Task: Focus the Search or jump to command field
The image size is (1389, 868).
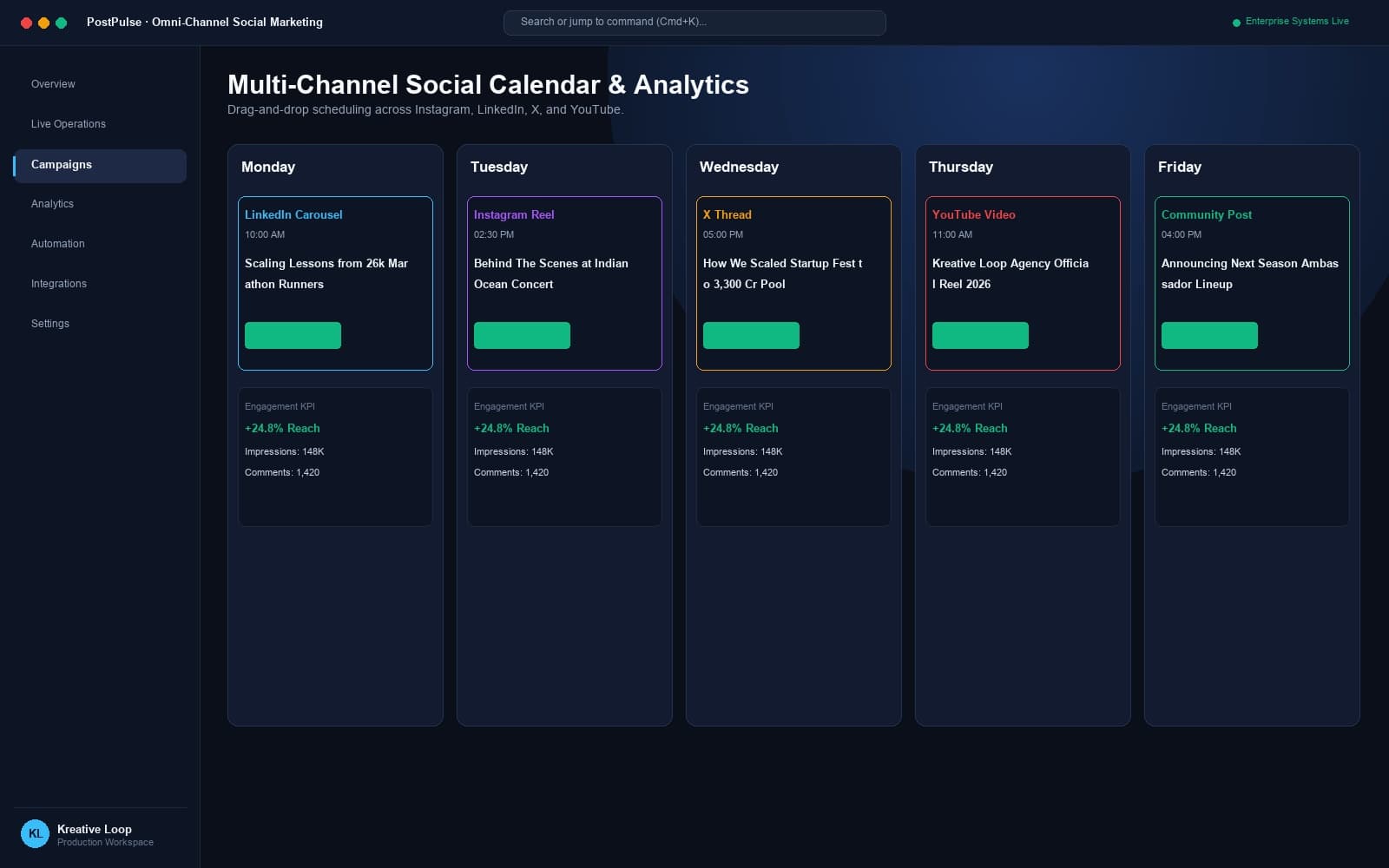Action: [x=694, y=23]
